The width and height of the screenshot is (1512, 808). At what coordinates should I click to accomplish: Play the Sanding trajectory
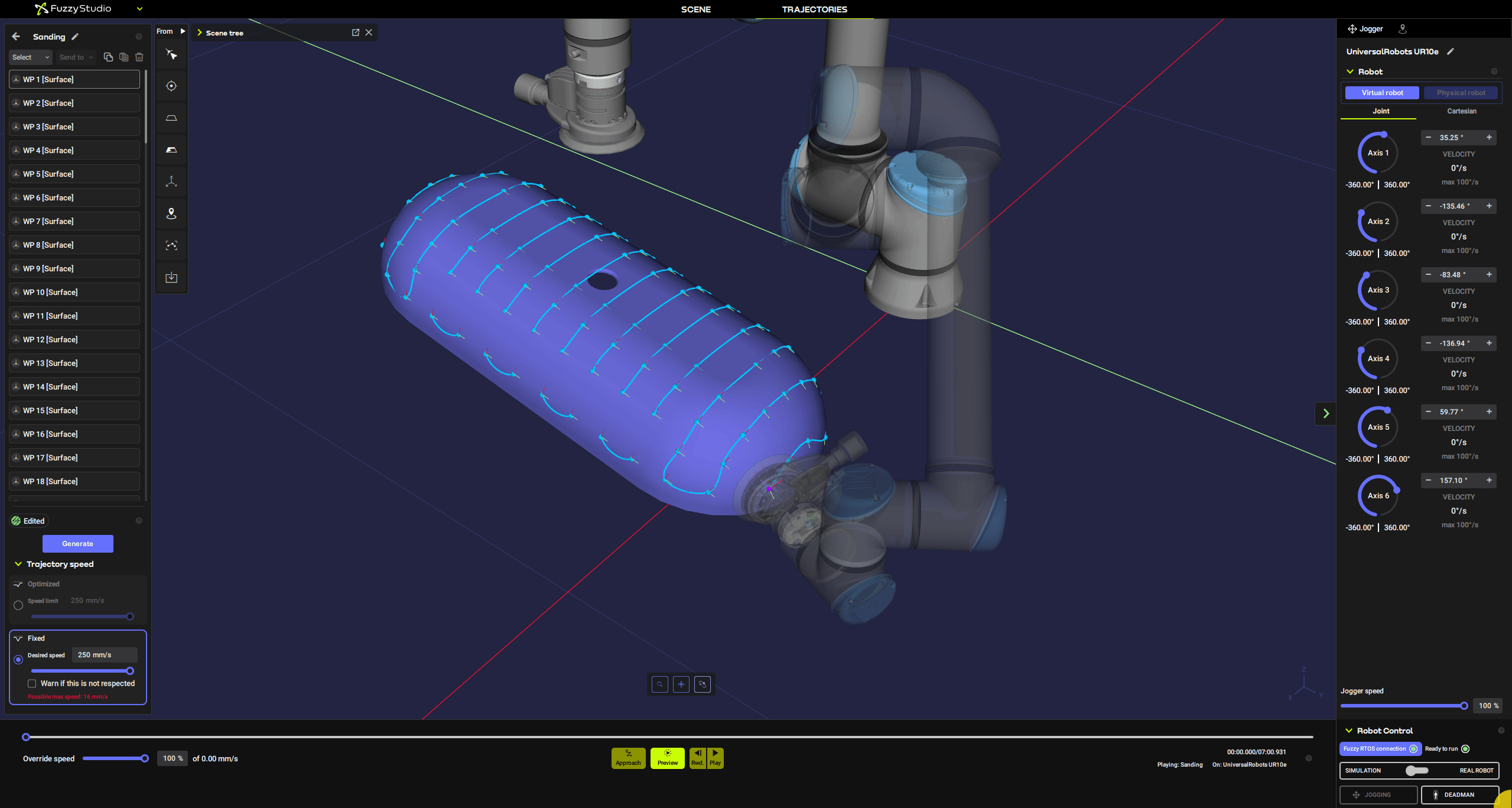716,758
